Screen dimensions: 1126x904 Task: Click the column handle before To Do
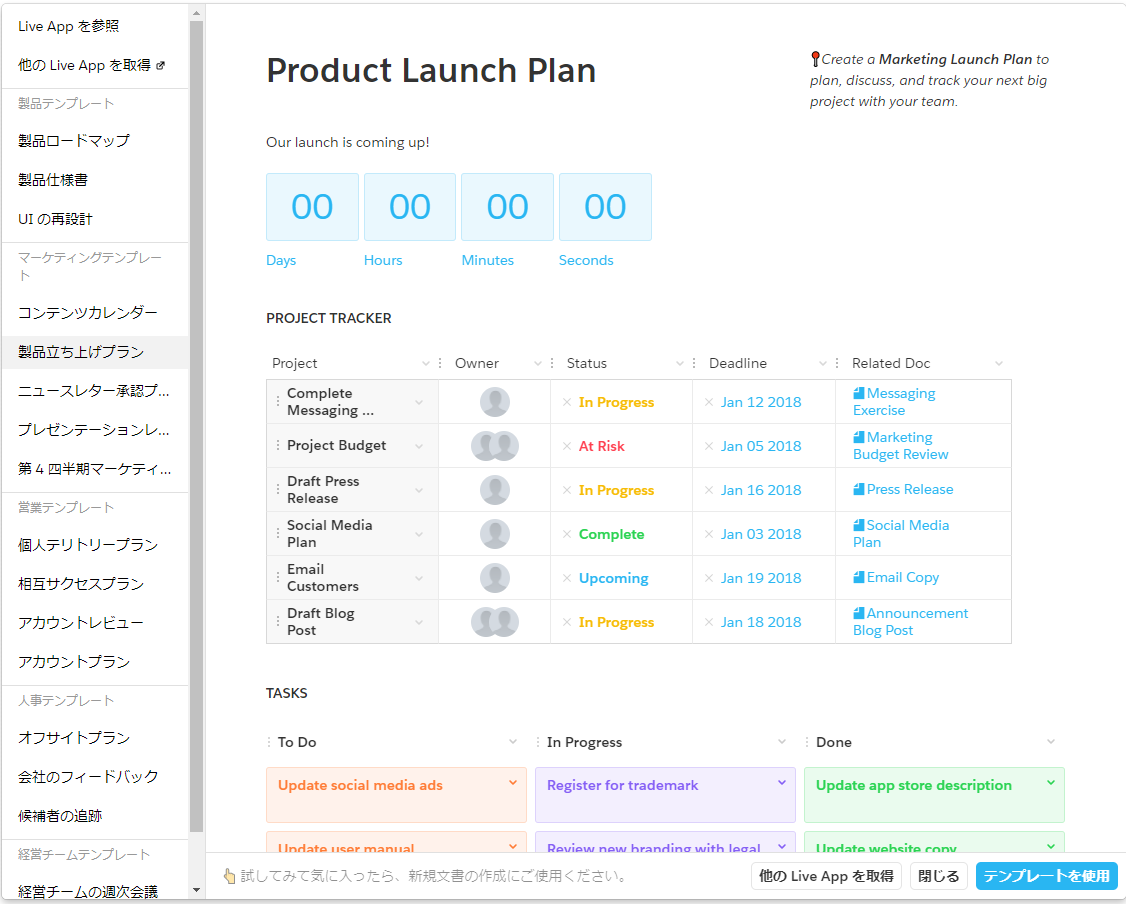click(269, 742)
